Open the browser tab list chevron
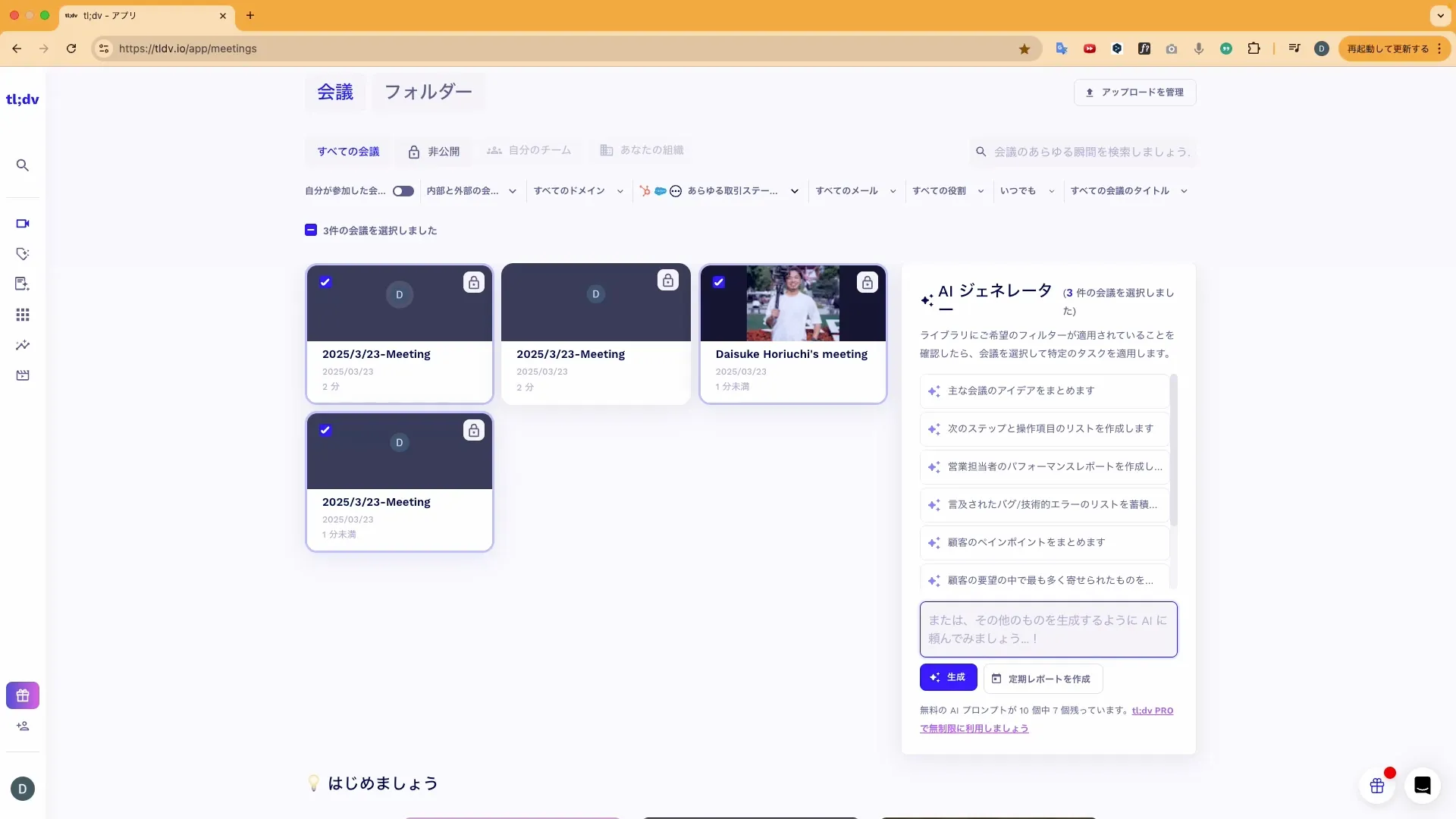Screen dimensions: 1456x819 point(1440,15)
